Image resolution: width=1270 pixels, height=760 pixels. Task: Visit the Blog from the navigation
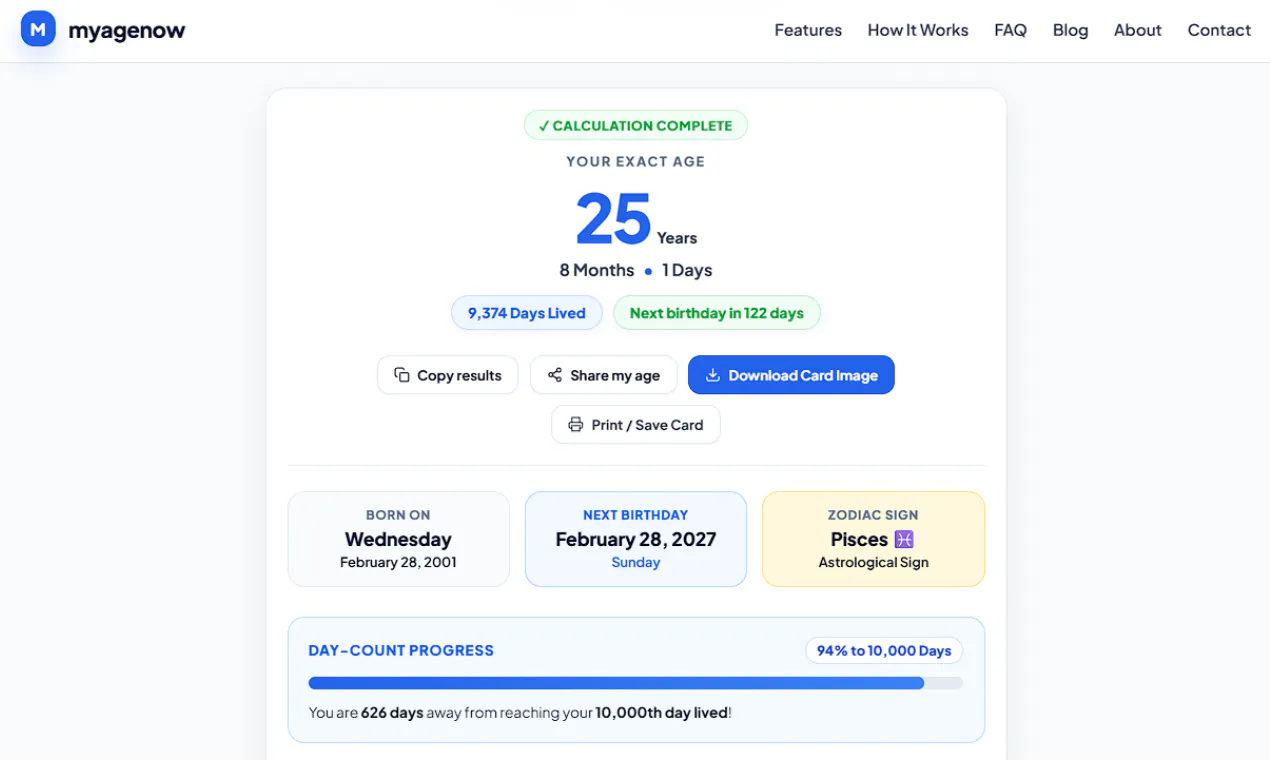coord(1070,30)
